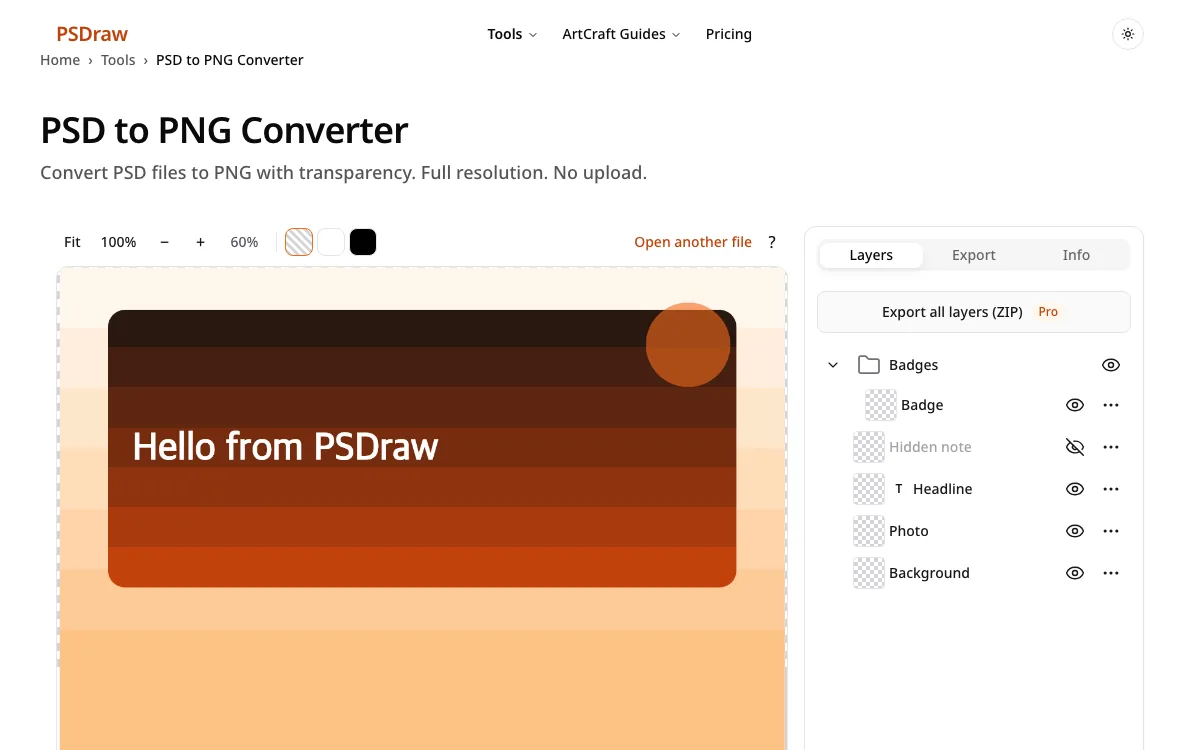Hide the Background layer

1075,573
